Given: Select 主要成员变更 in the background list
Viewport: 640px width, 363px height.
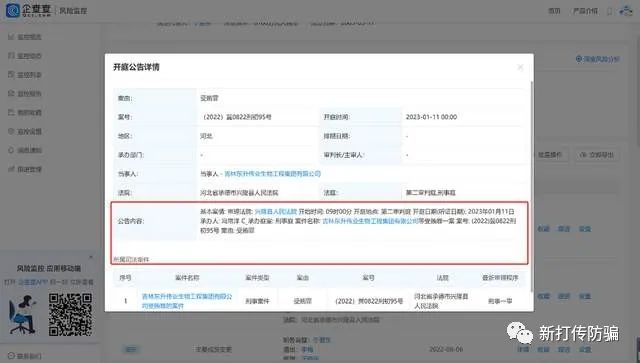Looking at the screenshot, I should pyautogui.click(x=214, y=349).
